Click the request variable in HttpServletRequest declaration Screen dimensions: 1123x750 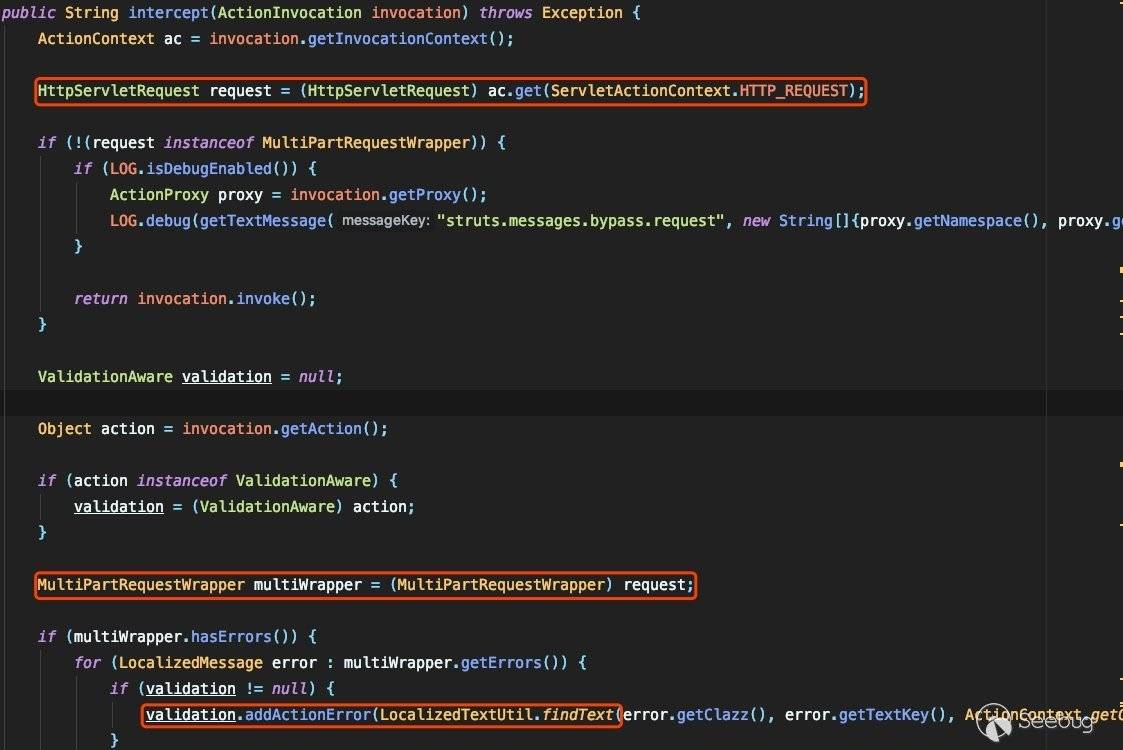pos(241,91)
